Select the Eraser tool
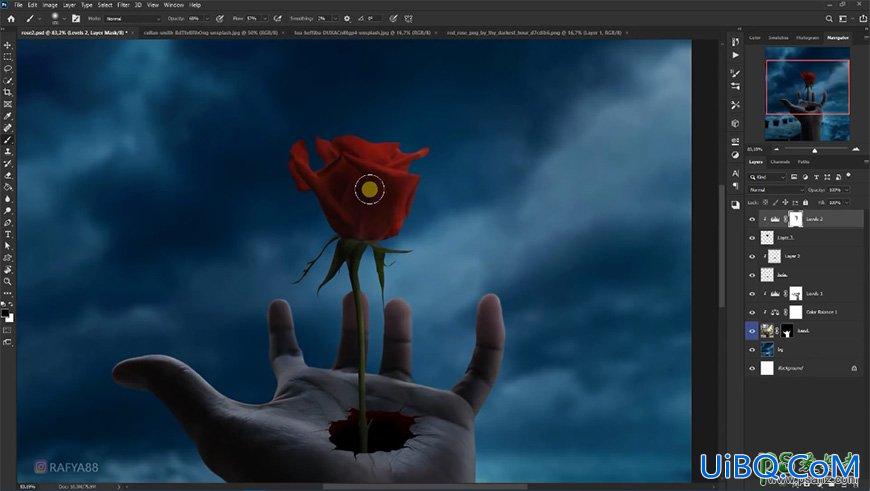 tap(8, 175)
